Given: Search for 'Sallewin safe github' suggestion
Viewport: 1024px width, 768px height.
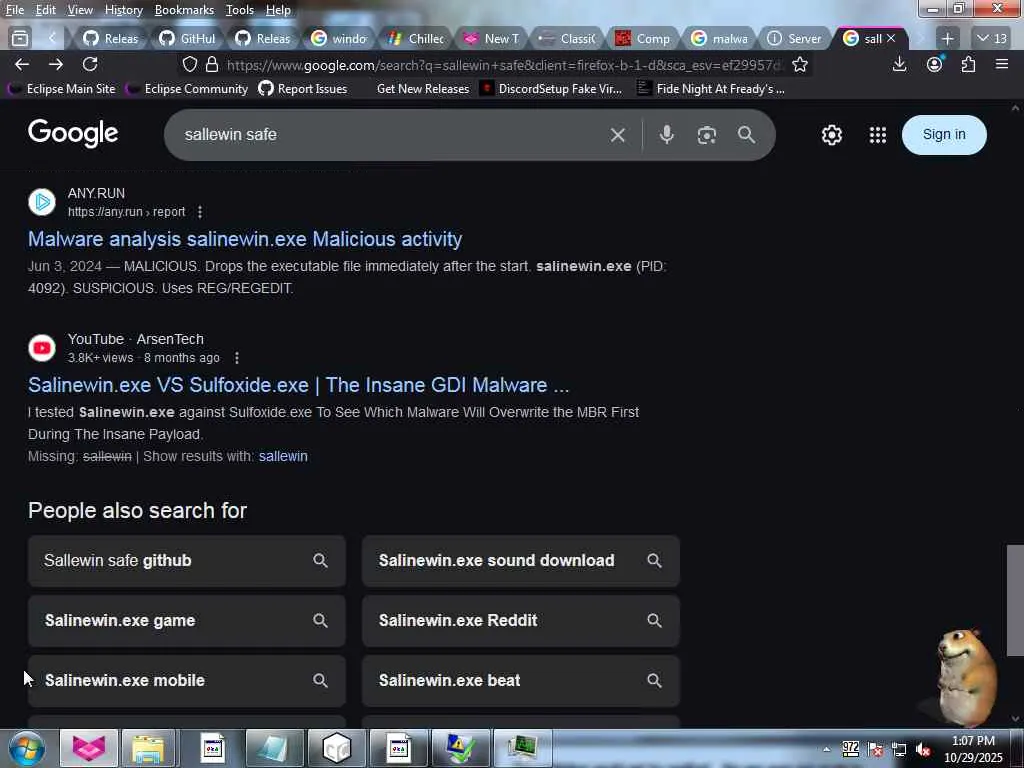Looking at the screenshot, I should [187, 560].
